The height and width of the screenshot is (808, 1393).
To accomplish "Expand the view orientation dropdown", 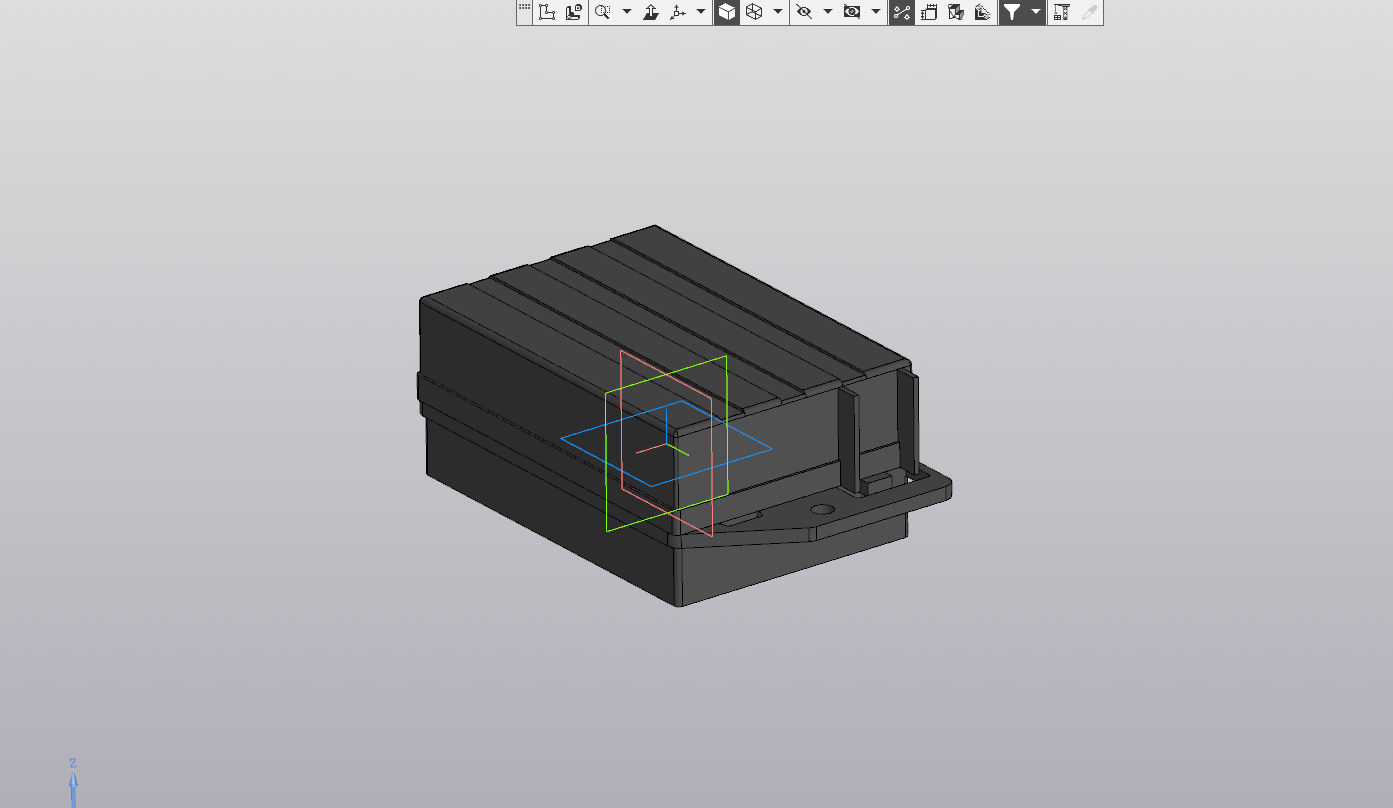I will (x=701, y=12).
